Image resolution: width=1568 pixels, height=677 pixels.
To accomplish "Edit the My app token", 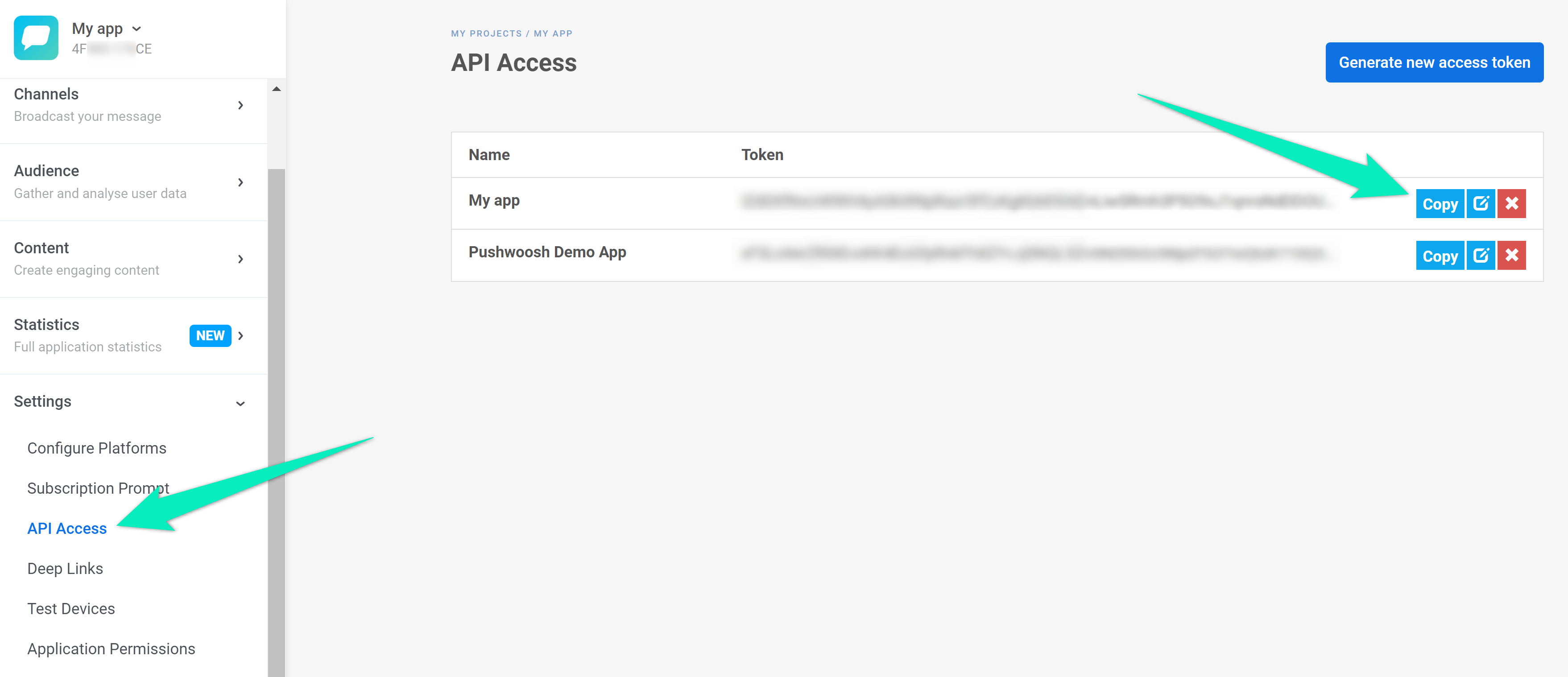I will 1481,203.
